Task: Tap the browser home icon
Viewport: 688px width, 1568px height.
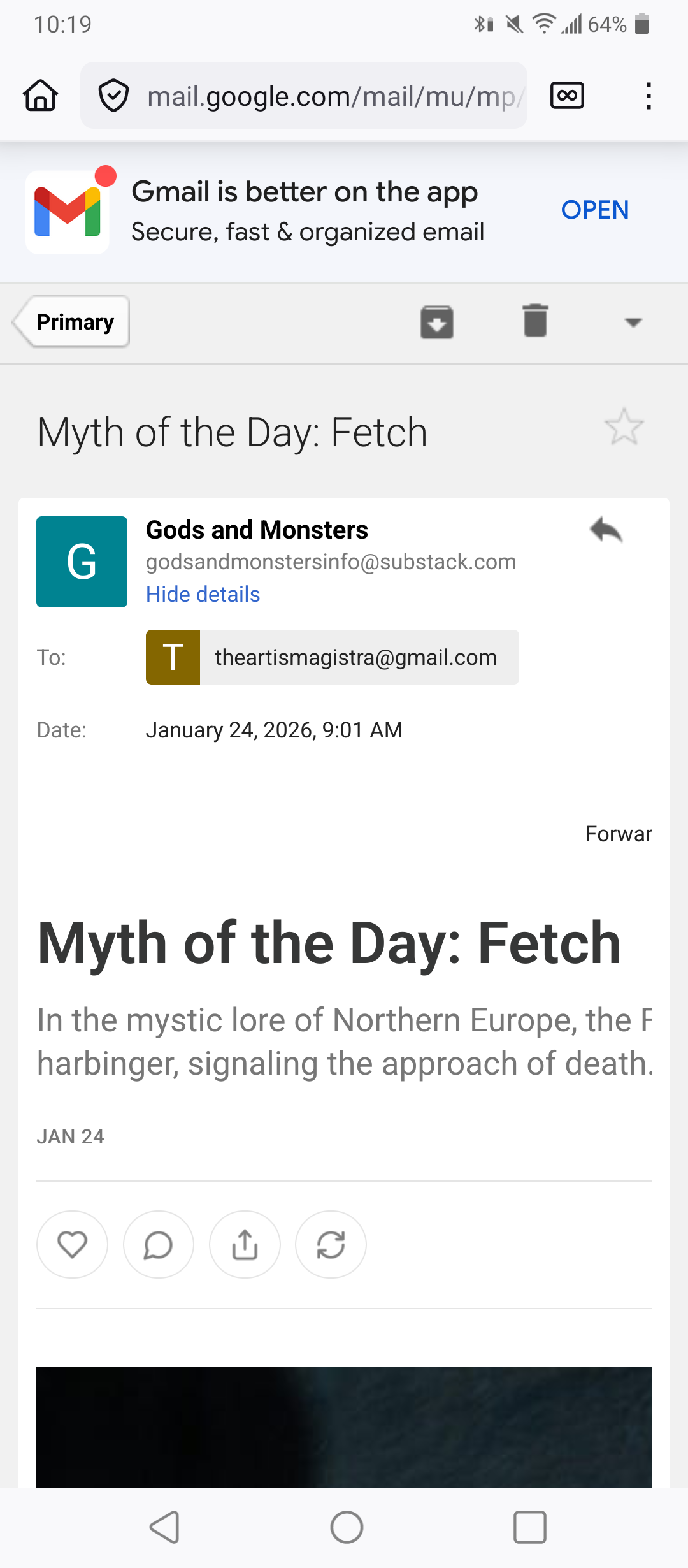Action: pyautogui.click(x=41, y=96)
